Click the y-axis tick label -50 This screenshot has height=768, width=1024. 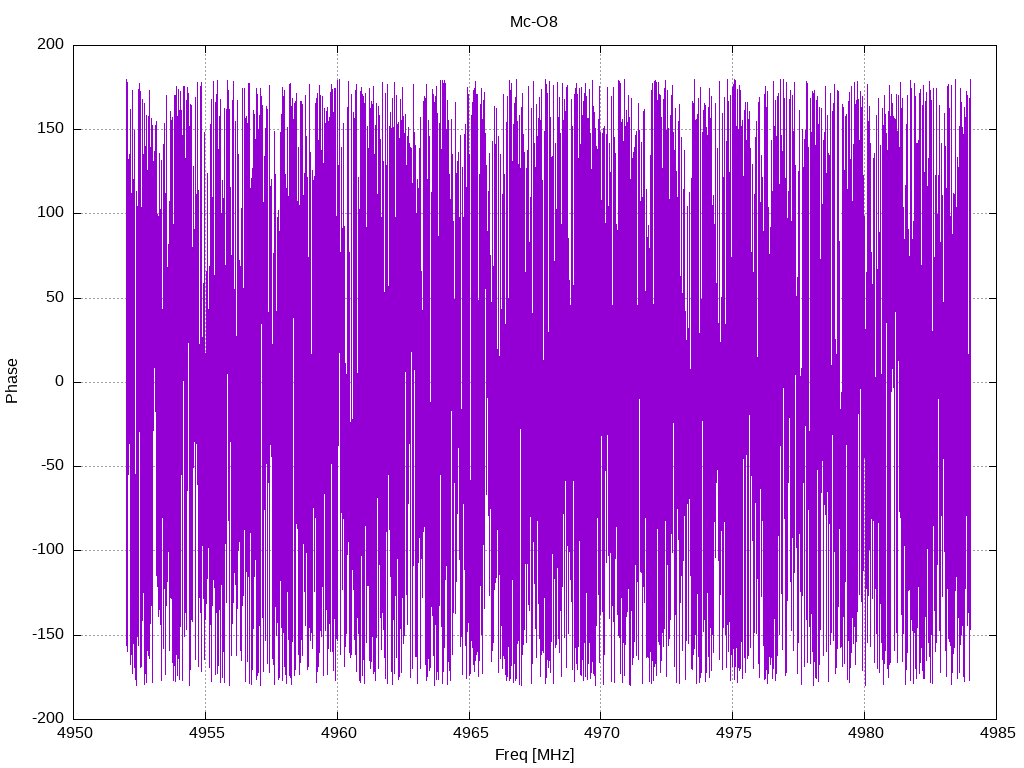click(x=53, y=466)
